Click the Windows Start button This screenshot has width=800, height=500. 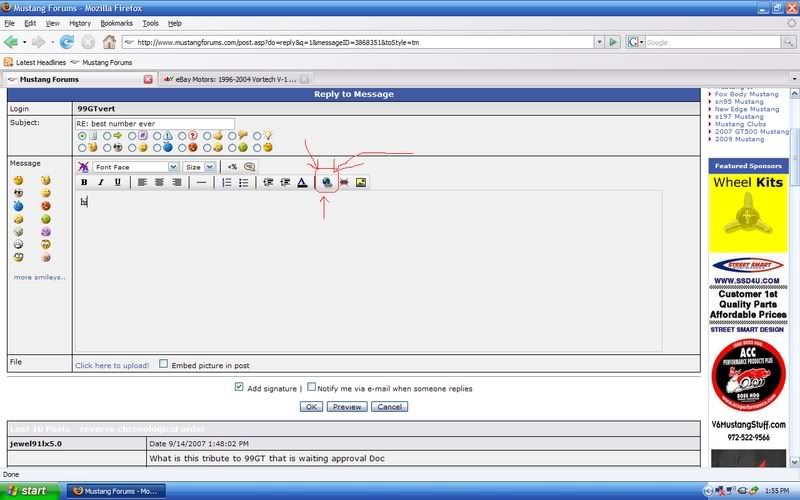pos(30,491)
